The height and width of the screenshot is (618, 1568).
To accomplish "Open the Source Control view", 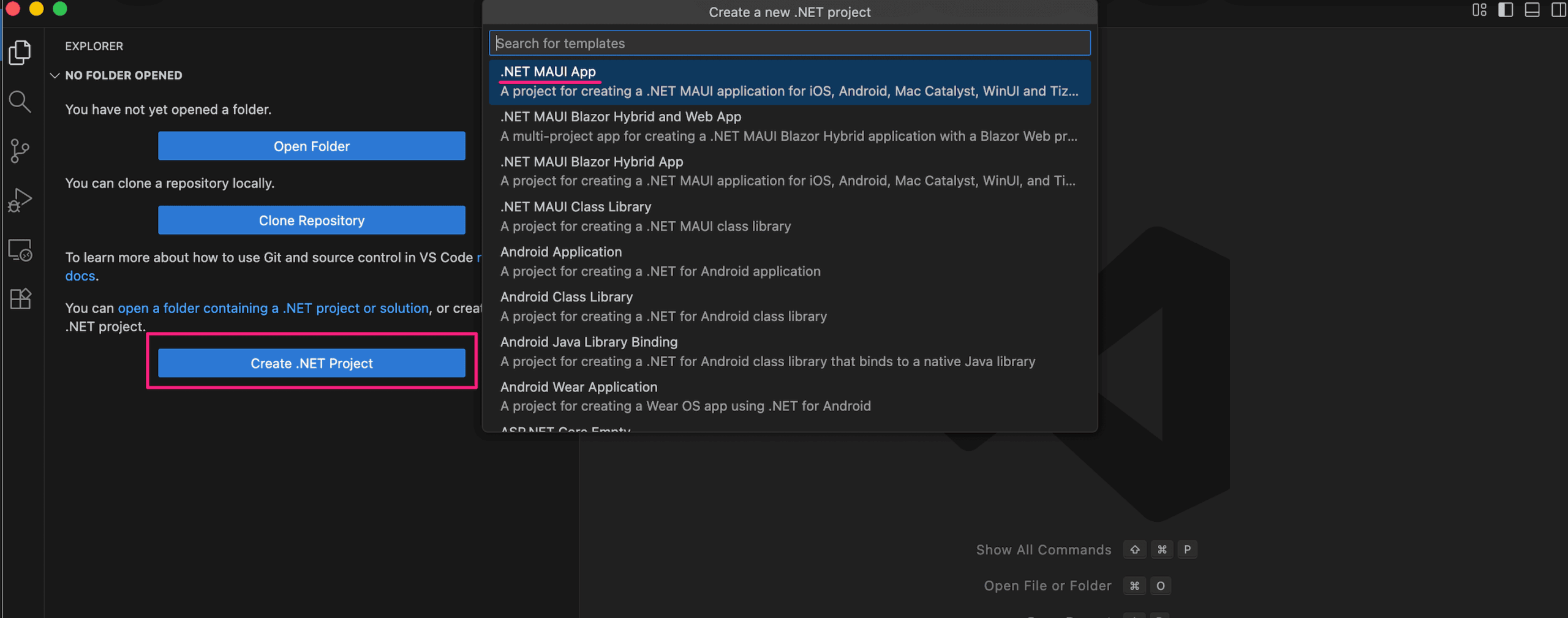I will point(20,151).
